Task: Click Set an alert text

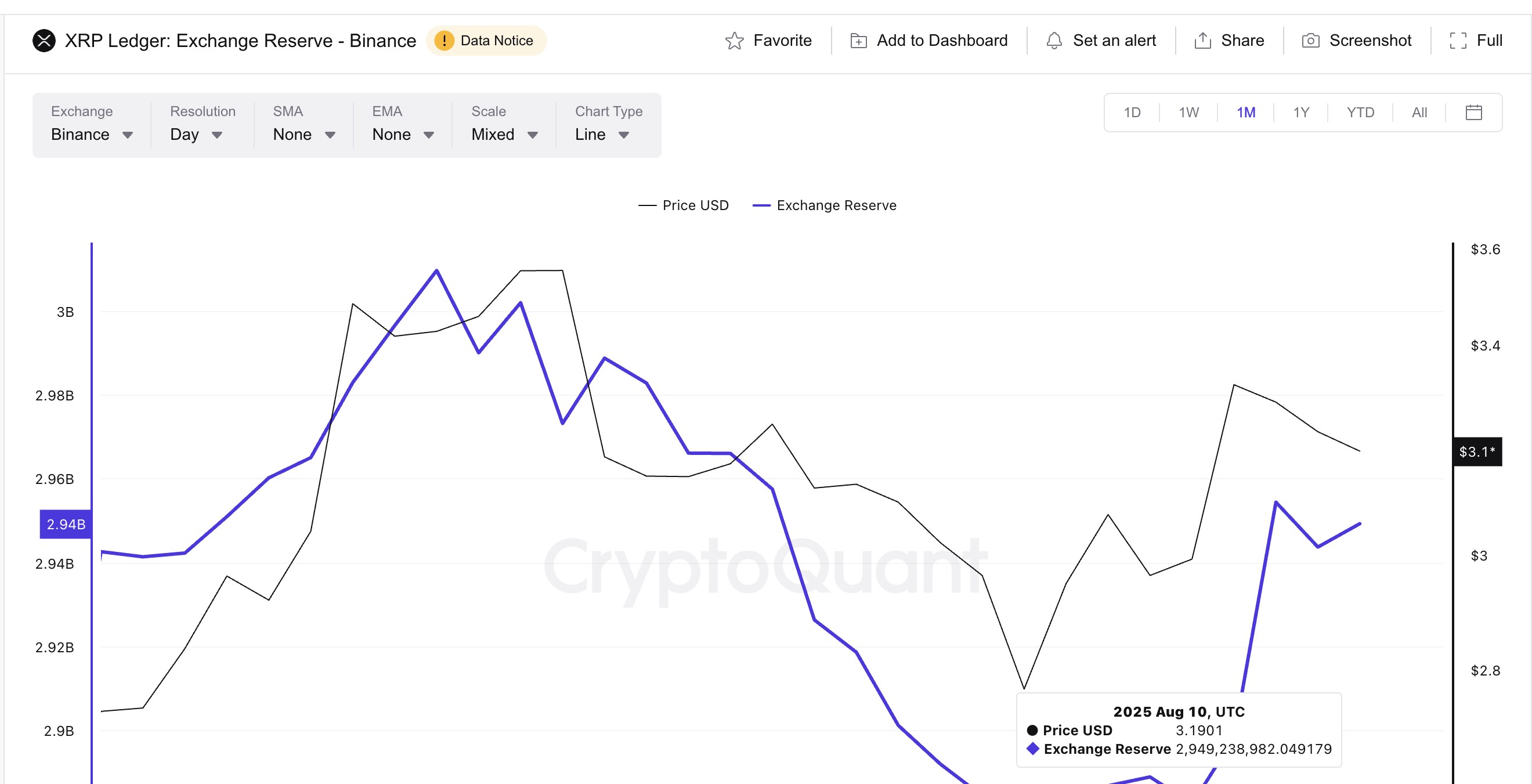Action: point(1114,41)
